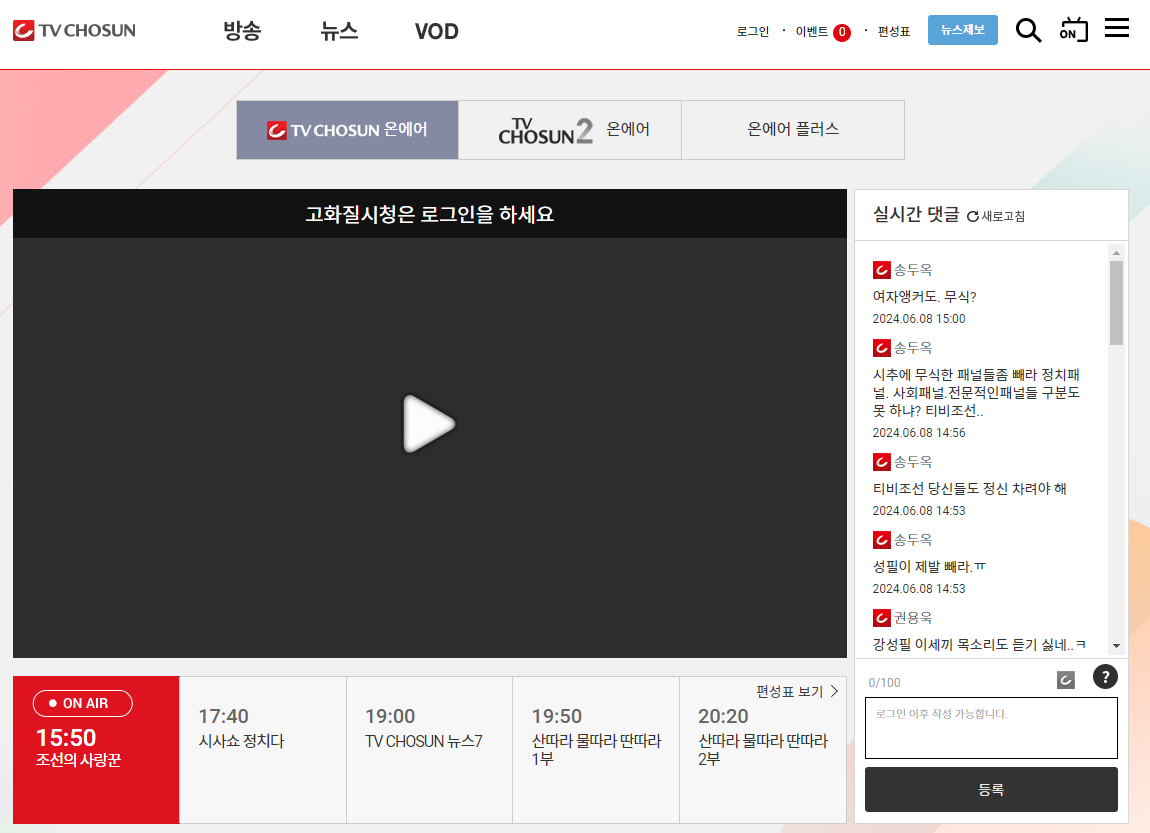
Task: Switch to TV CHOSUN2 온에어 tab
Action: (x=569, y=130)
